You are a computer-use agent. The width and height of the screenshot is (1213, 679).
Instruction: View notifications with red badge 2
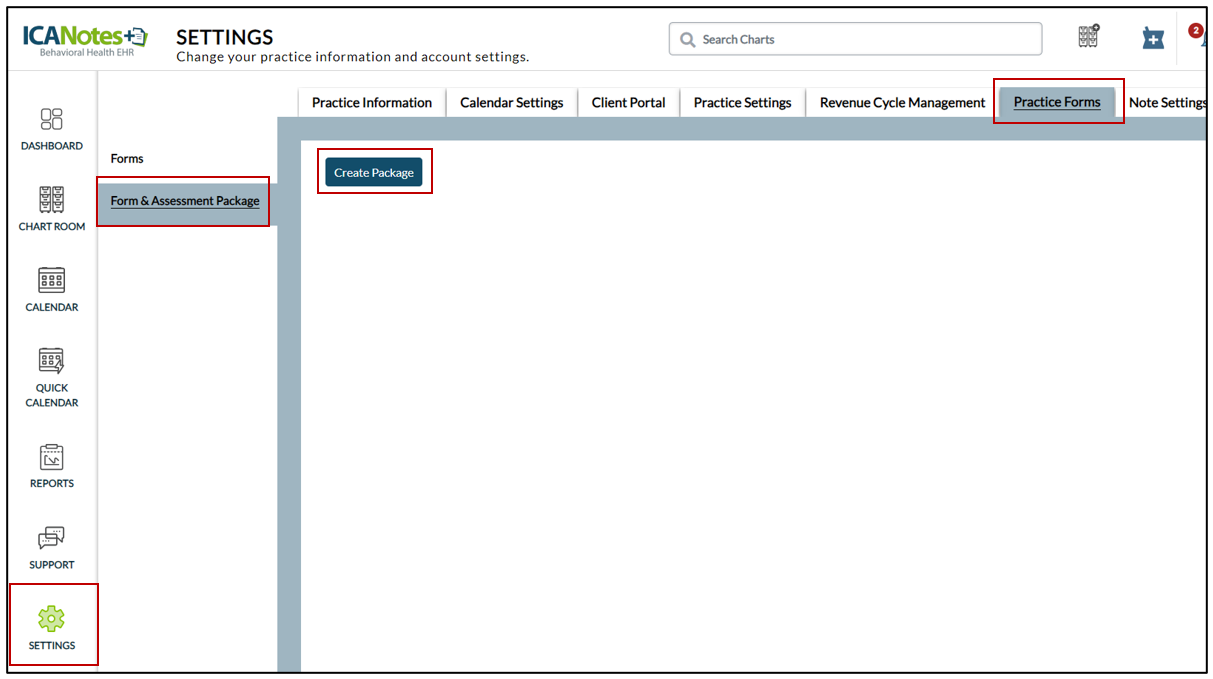[1196, 33]
